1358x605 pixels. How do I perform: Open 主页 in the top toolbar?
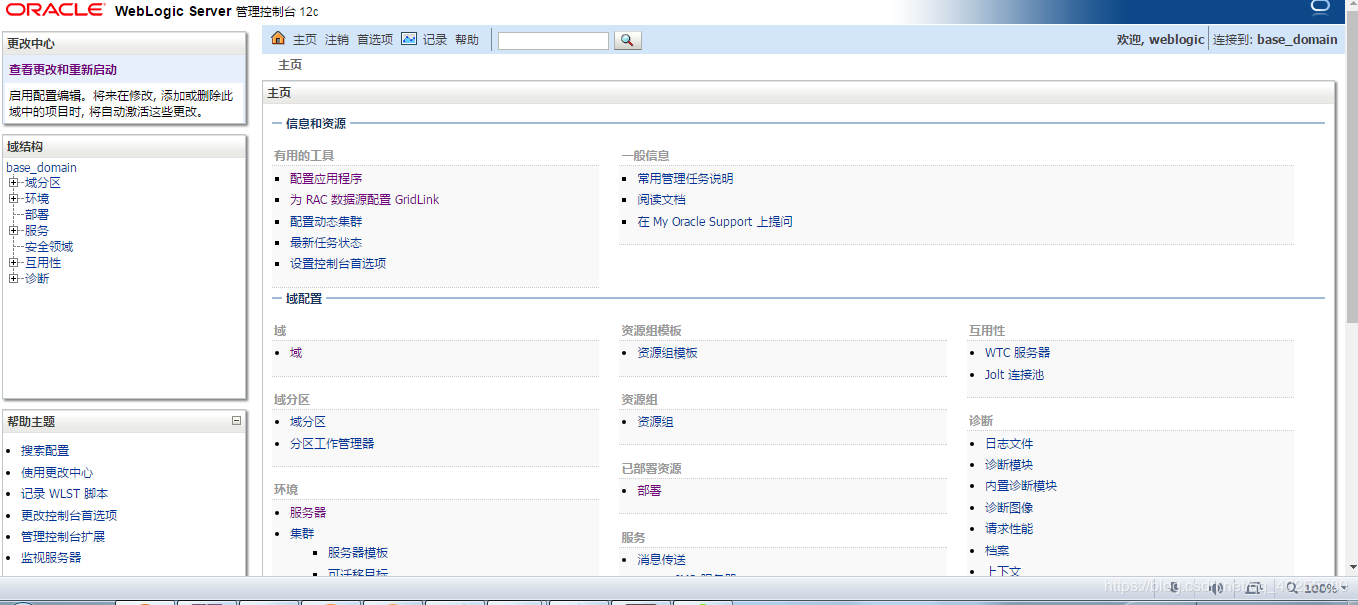point(305,40)
